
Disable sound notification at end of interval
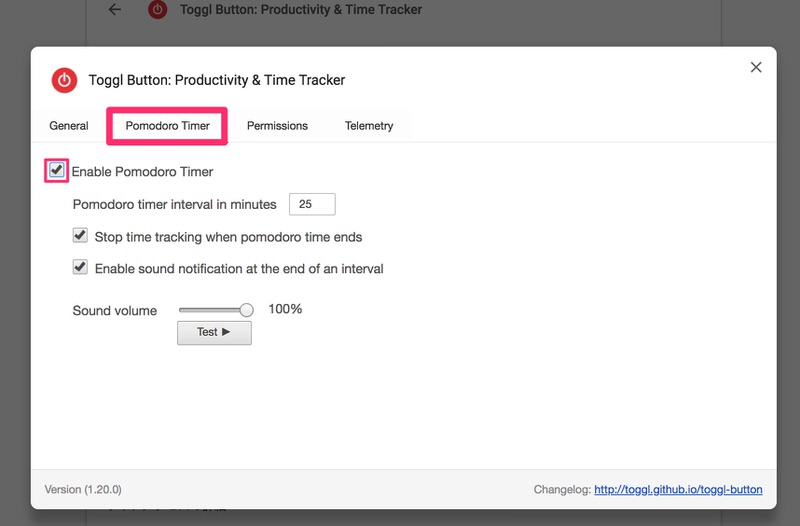click(x=80, y=267)
